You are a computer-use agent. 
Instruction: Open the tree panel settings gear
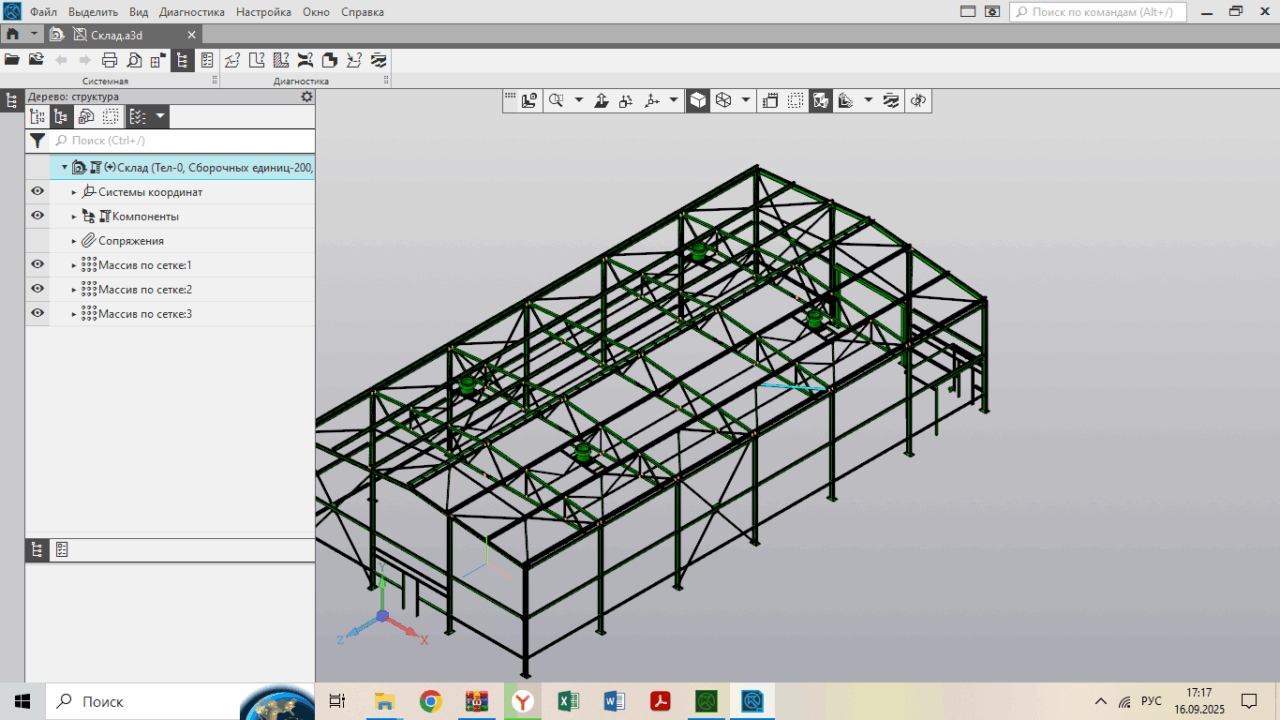coord(307,97)
